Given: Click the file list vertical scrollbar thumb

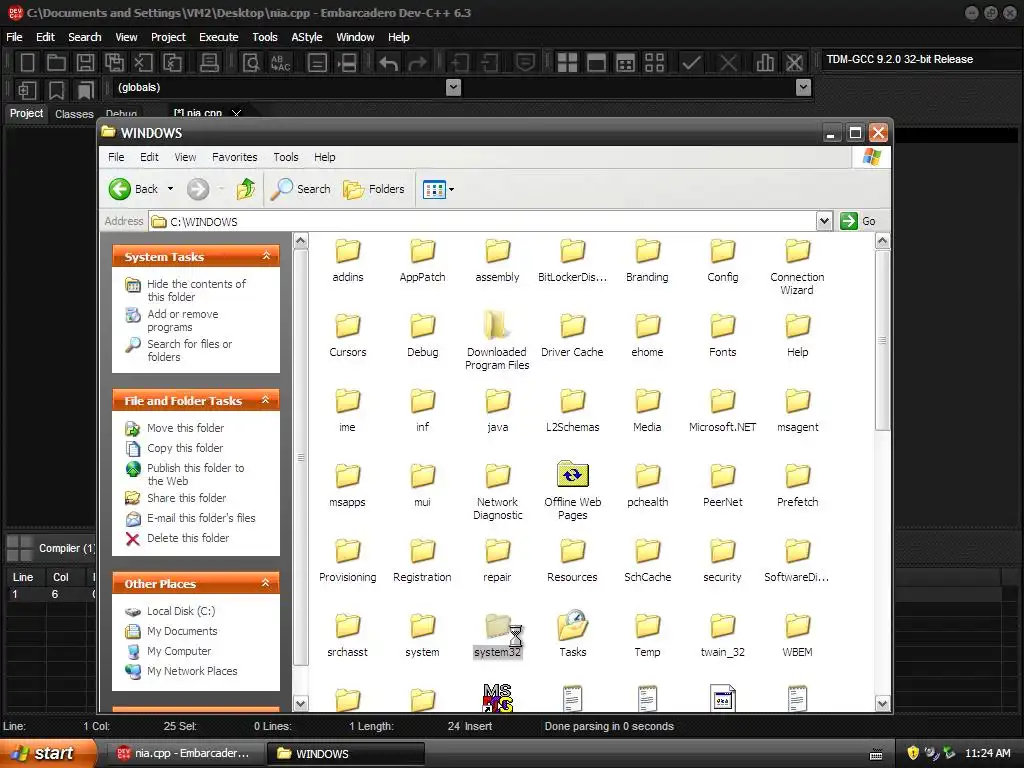Looking at the screenshot, I should pyautogui.click(x=882, y=340).
